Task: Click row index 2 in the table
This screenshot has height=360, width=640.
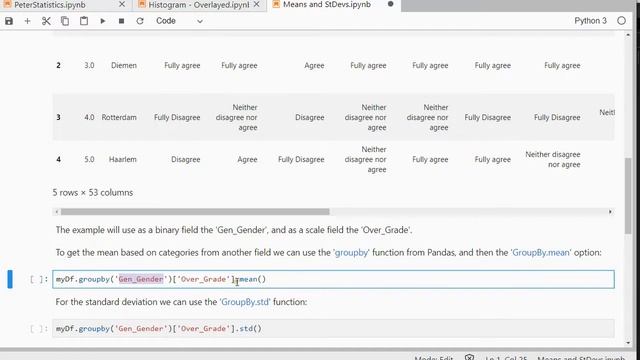Action: tap(58, 65)
